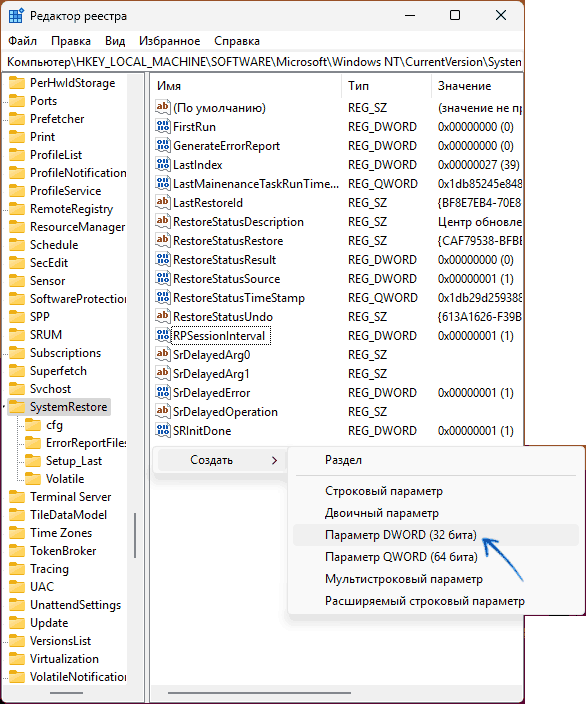Screen dimensions: 586x704
Task: Click the LastMainenanceTaskRunTime value icon
Action: point(163,183)
